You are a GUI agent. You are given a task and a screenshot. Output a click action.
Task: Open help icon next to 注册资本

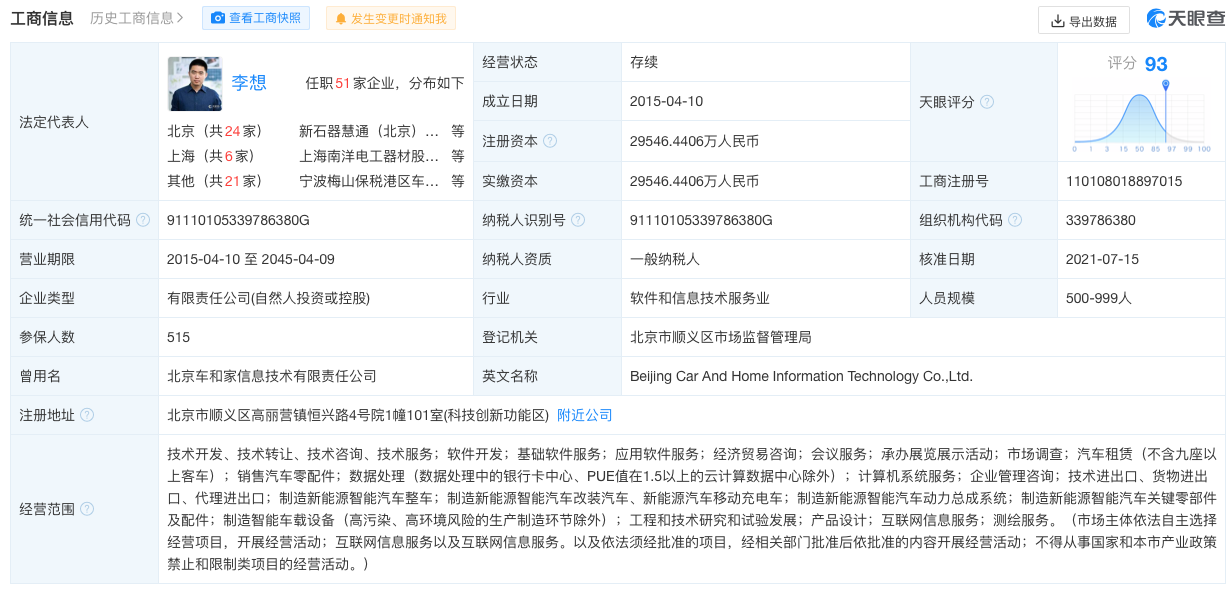tap(549, 141)
